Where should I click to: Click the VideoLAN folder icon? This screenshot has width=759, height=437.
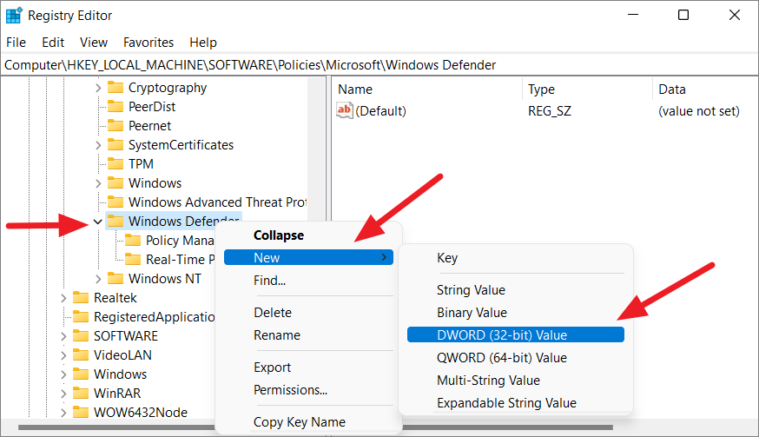(80, 355)
